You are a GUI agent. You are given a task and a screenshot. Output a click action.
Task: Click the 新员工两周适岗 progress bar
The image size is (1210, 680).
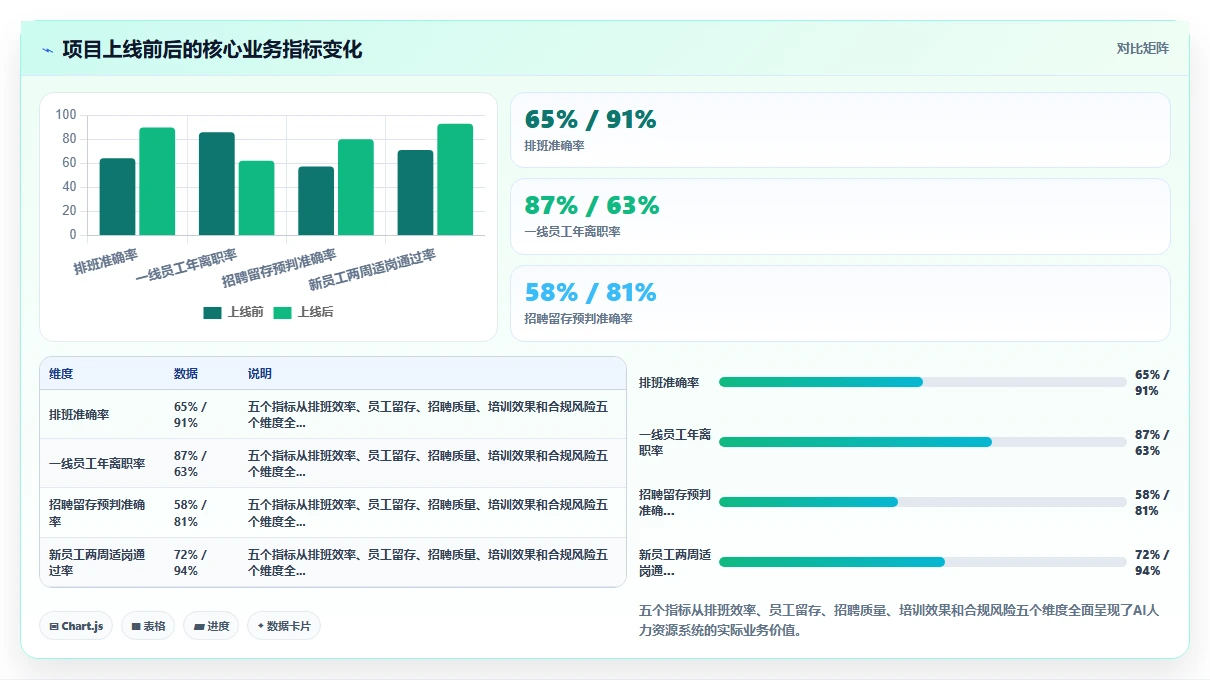click(x=922, y=562)
